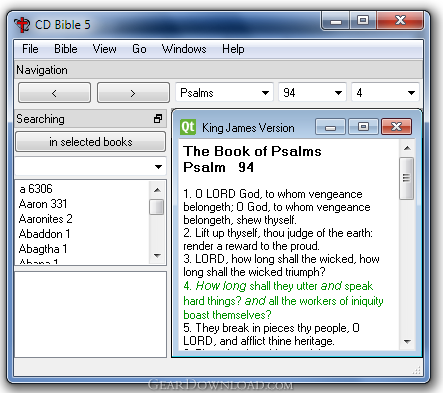Minimize the CD Bible 5 main window

point(336,21)
